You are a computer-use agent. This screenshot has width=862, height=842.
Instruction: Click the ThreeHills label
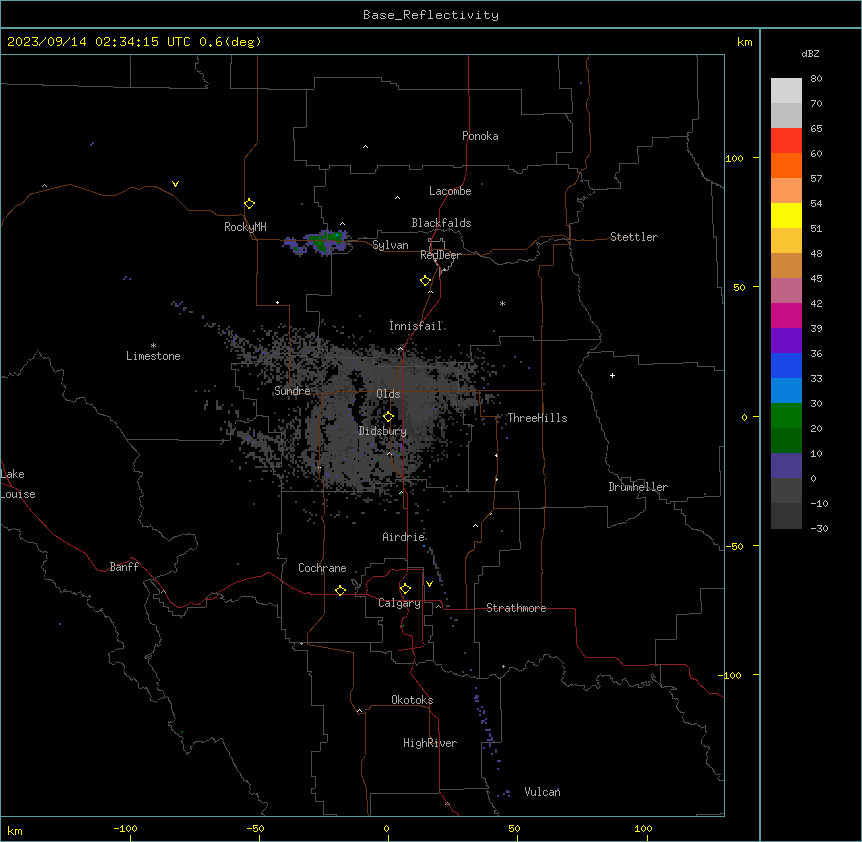(x=537, y=418)
